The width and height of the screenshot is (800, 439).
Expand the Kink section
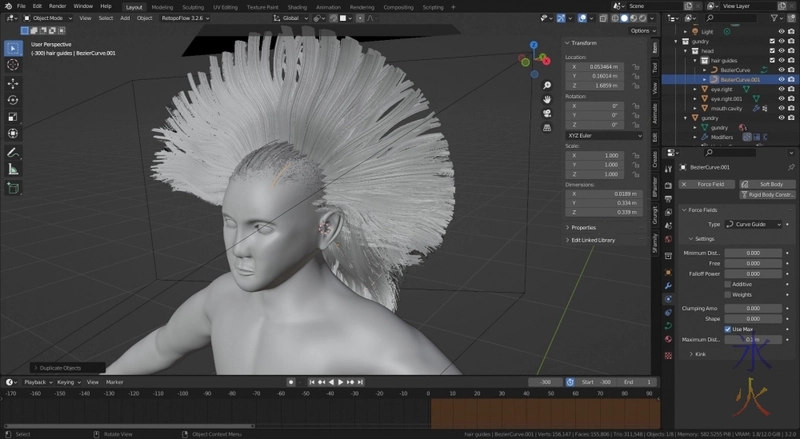pyautogui.click(x=696, y=353)
